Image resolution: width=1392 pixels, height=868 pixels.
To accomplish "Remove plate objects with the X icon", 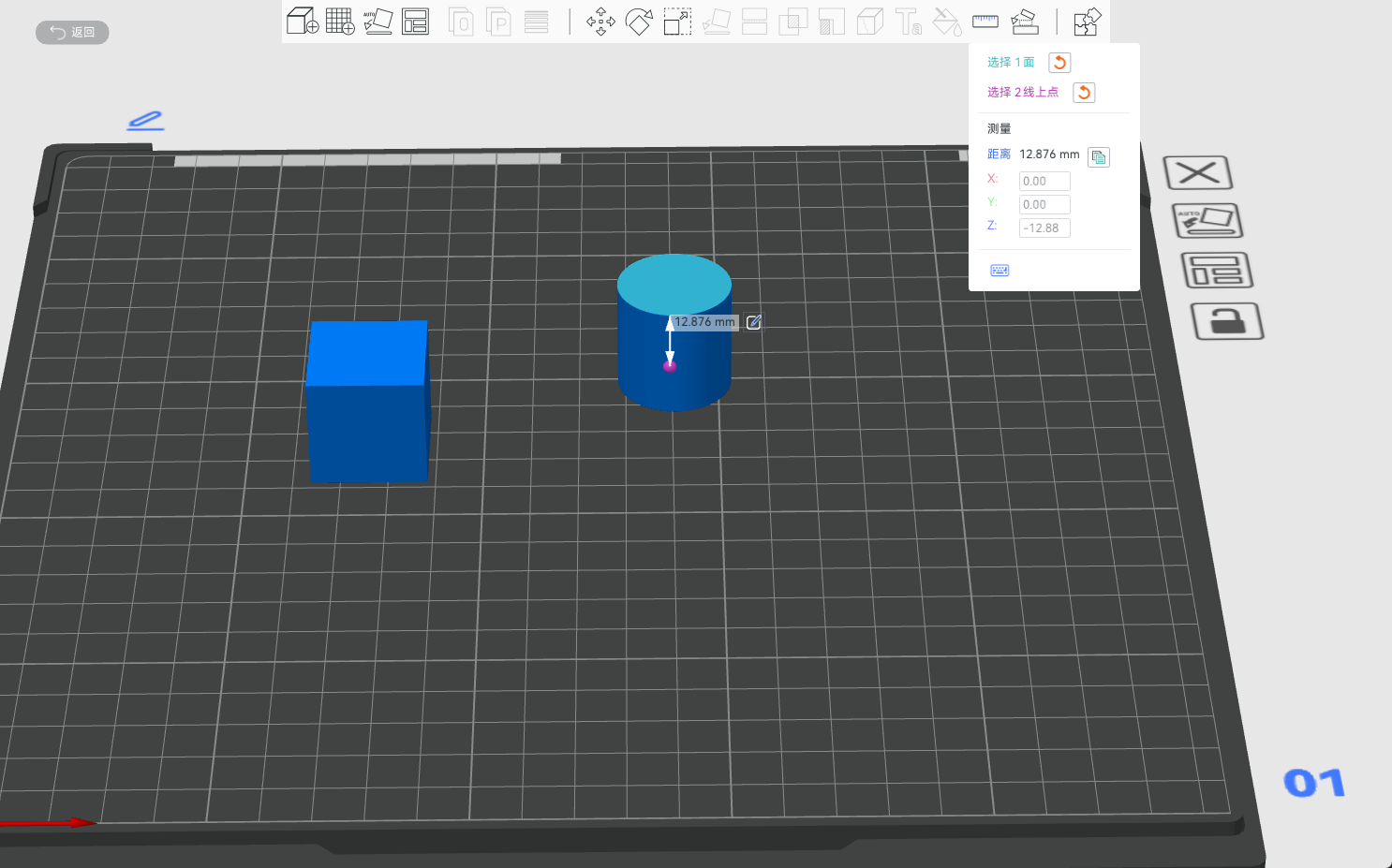I will point(1197,173).
